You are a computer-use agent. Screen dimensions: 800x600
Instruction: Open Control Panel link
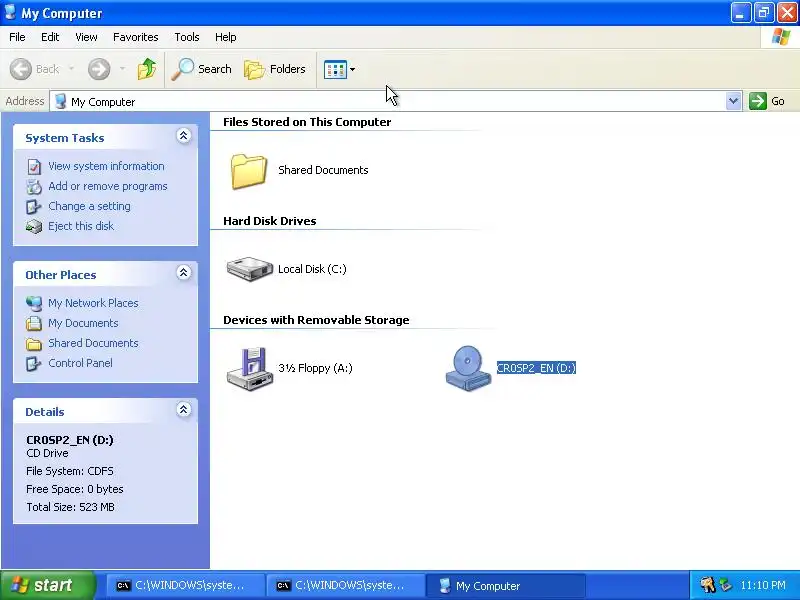[x=80, y=363]
